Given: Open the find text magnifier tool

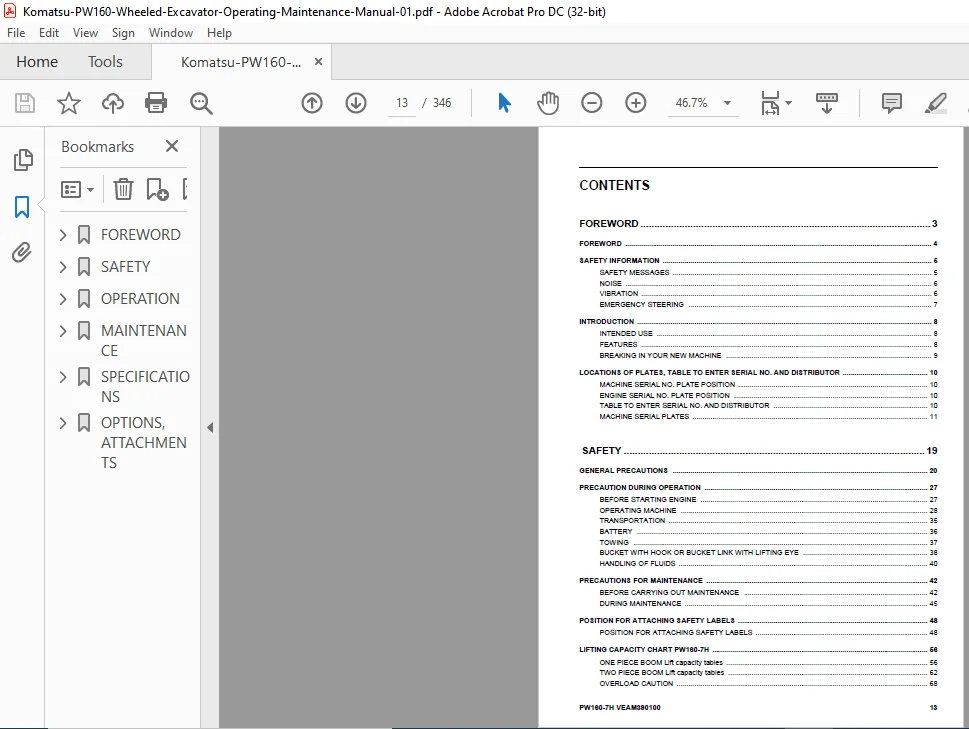Looking at the screenshot, I should 201,103.
